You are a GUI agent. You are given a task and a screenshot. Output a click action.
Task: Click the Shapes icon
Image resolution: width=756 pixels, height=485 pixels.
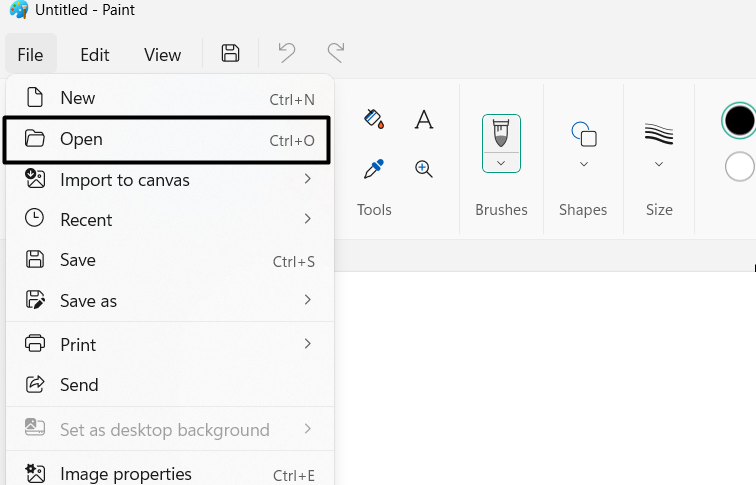tap(583, 133)
